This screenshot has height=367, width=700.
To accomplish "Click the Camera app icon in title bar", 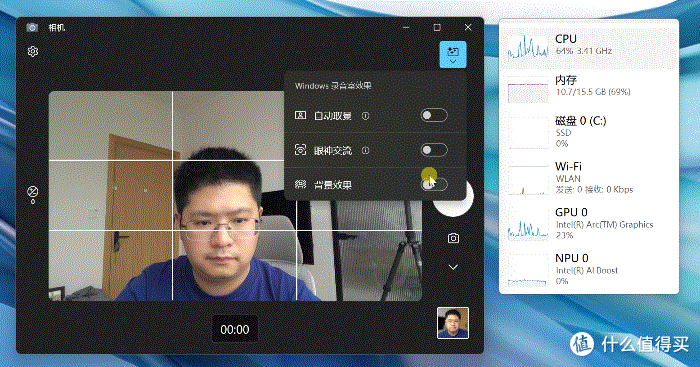I will pos(32,28).
